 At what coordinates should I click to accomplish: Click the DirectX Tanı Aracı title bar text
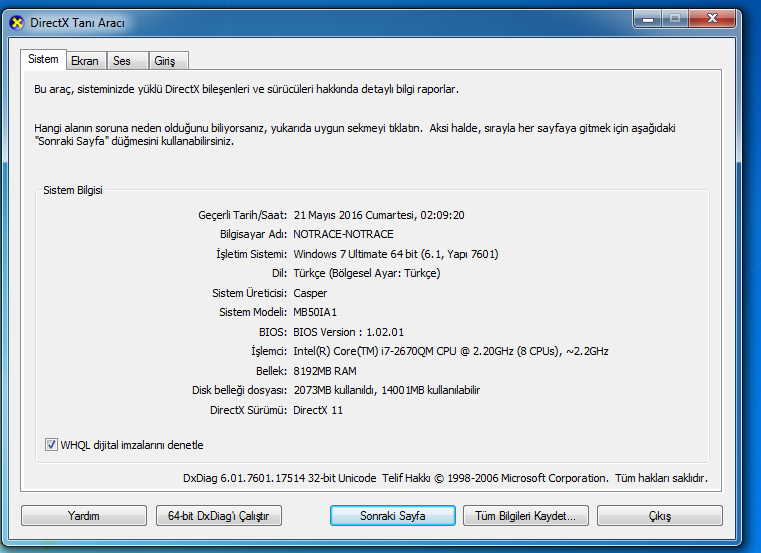click(78, 23)
